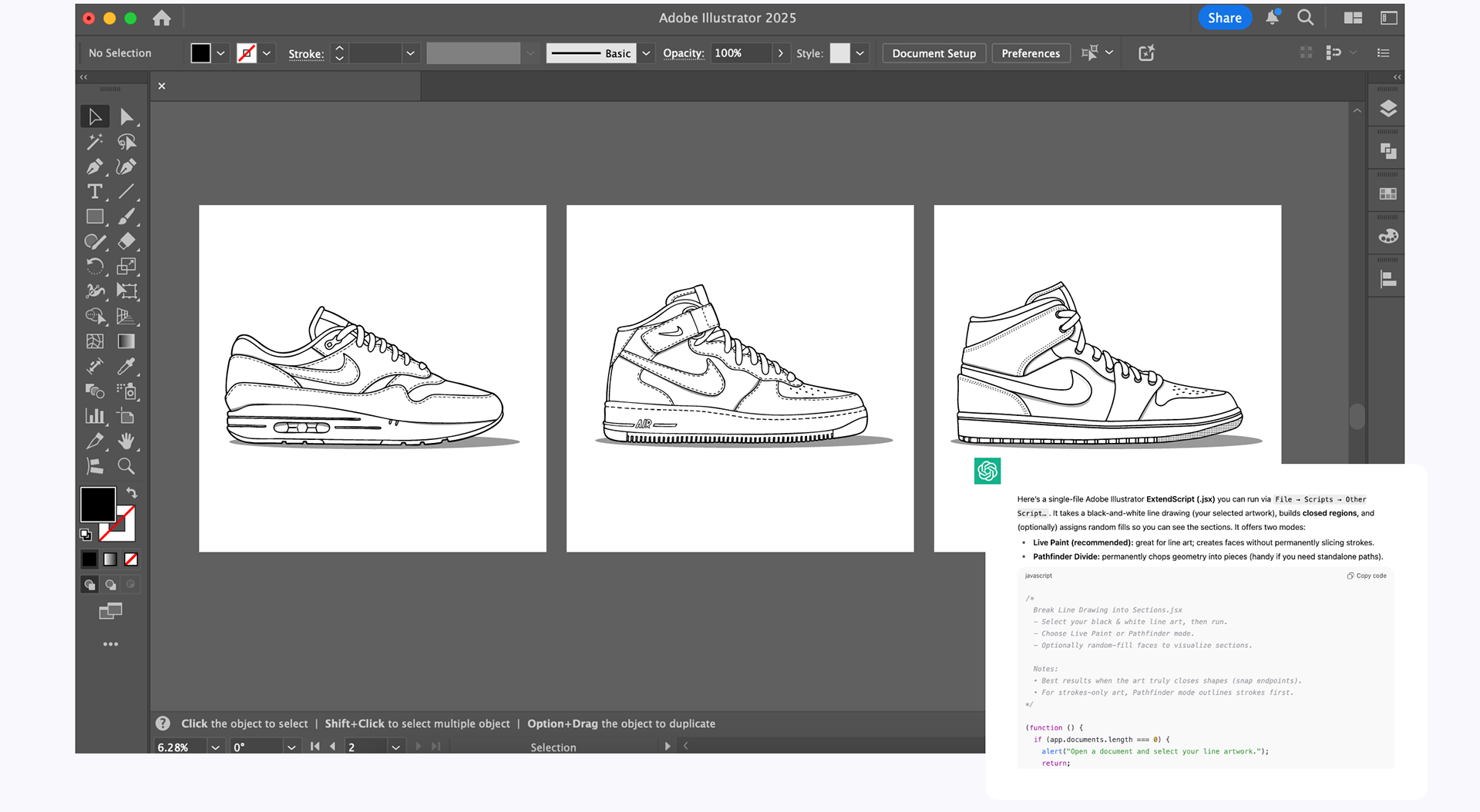1480x812 pixels.
Task: Pick the Eyedropper tool
Action: [x=126, y=366]
